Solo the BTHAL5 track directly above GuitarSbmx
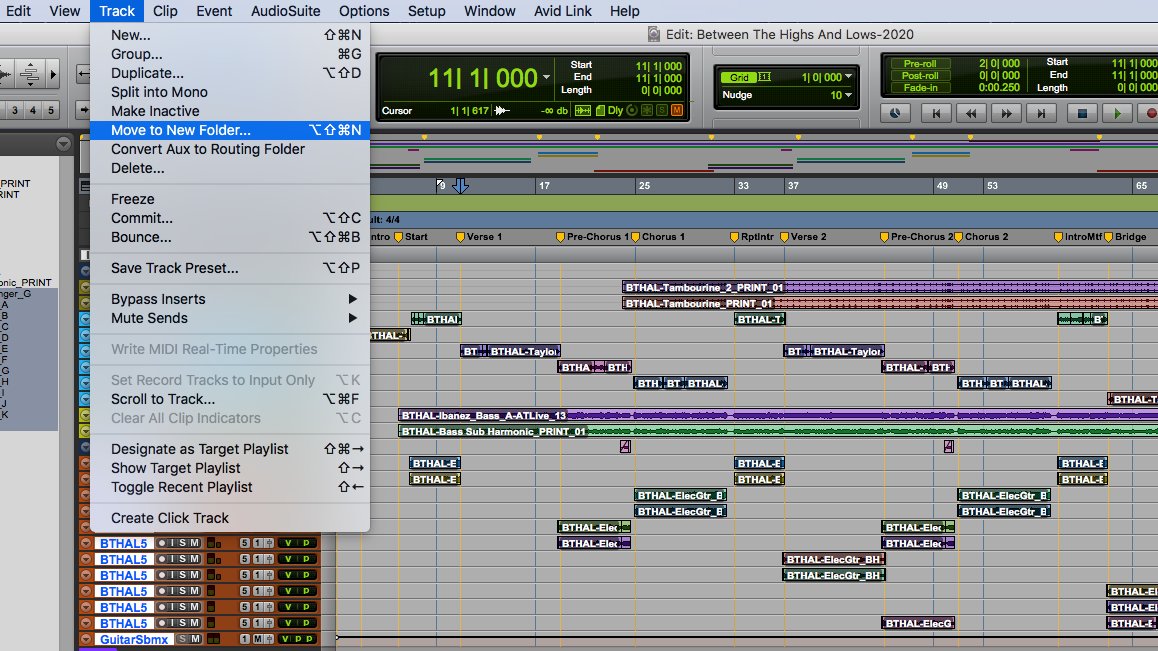 [x=183, y=623]
